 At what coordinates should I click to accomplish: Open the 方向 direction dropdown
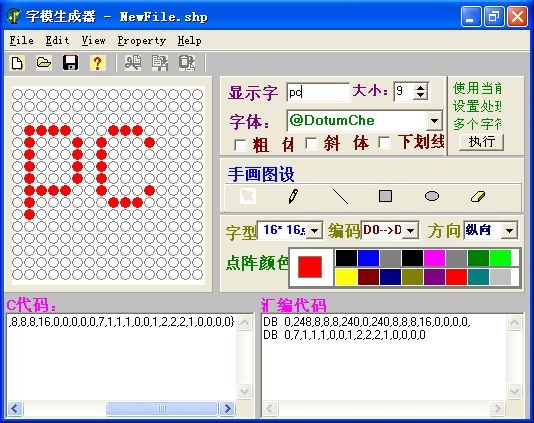pos(509,231)
